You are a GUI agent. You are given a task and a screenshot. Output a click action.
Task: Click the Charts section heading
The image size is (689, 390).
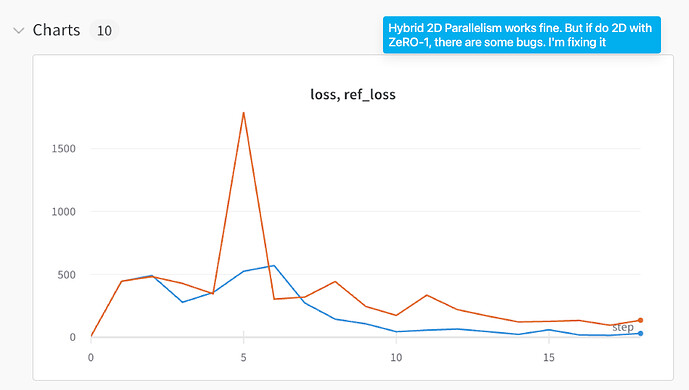[x=56, y=30]
